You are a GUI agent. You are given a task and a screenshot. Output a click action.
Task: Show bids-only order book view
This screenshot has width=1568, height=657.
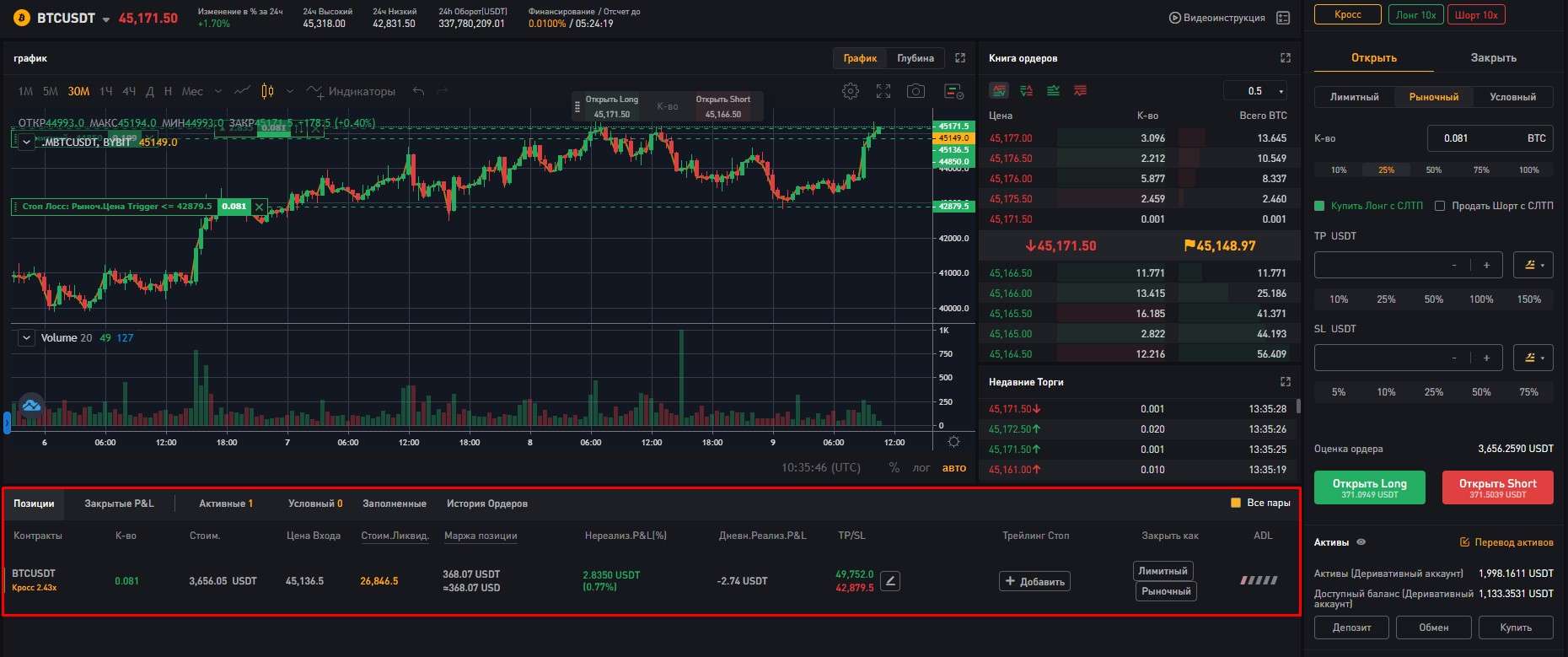click(1054, 90)
